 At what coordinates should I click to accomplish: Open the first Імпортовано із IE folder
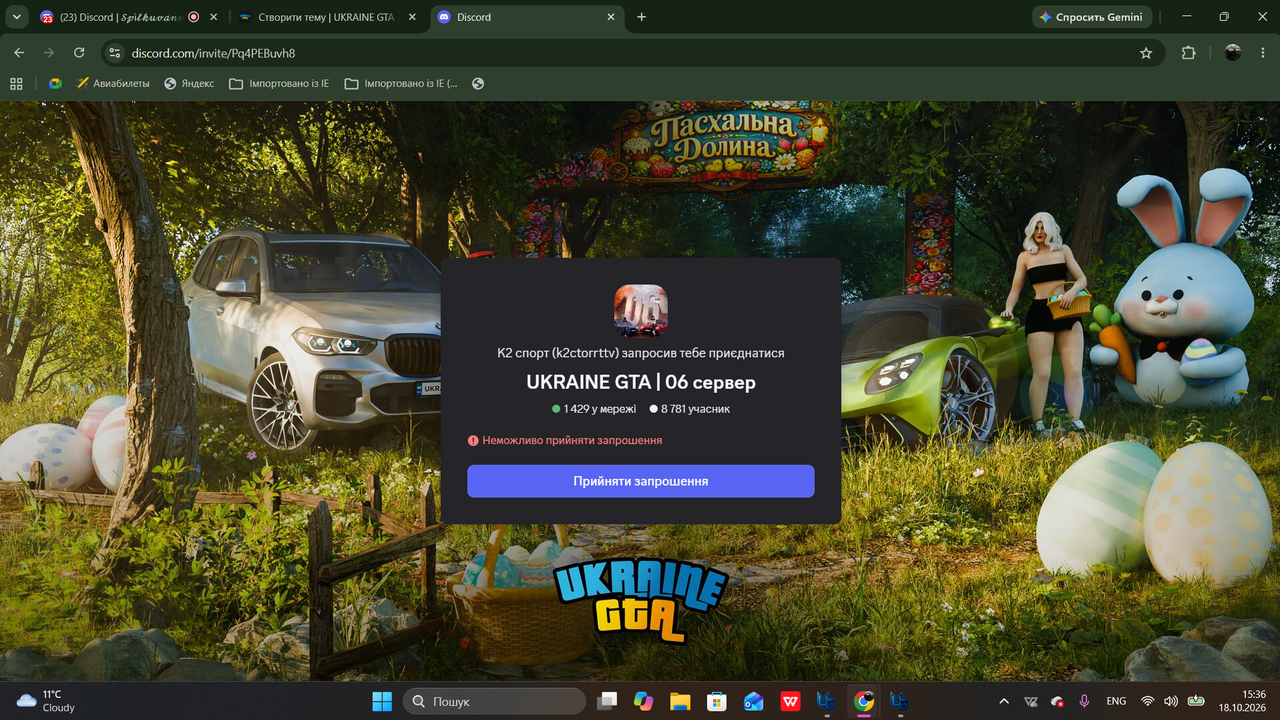[x=279, y=84]
